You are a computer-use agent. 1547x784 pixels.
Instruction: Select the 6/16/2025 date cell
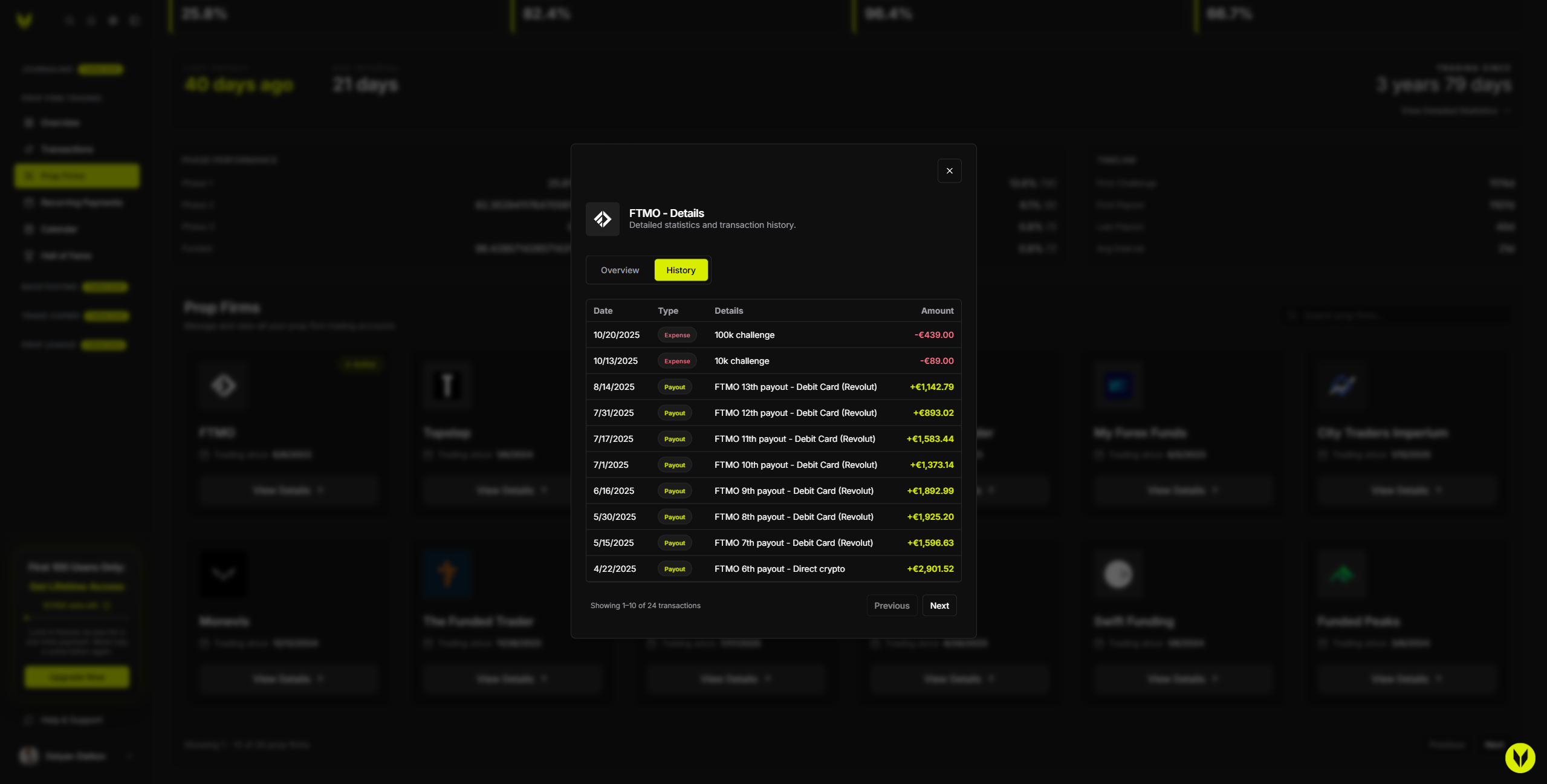click(x=614, y=491)
